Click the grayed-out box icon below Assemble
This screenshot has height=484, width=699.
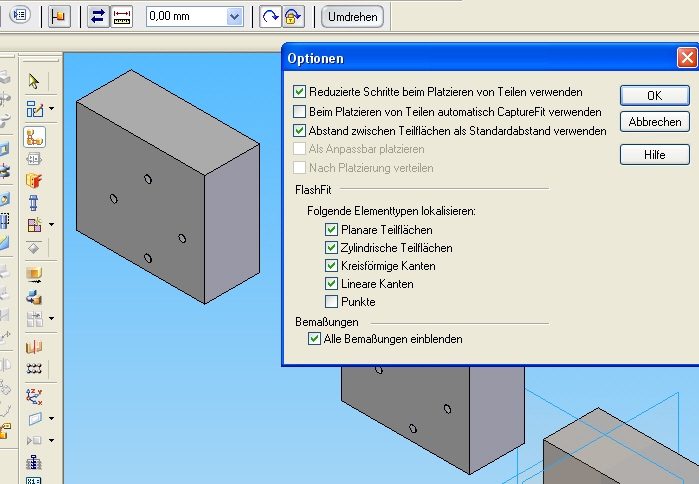tap(34, 159)
